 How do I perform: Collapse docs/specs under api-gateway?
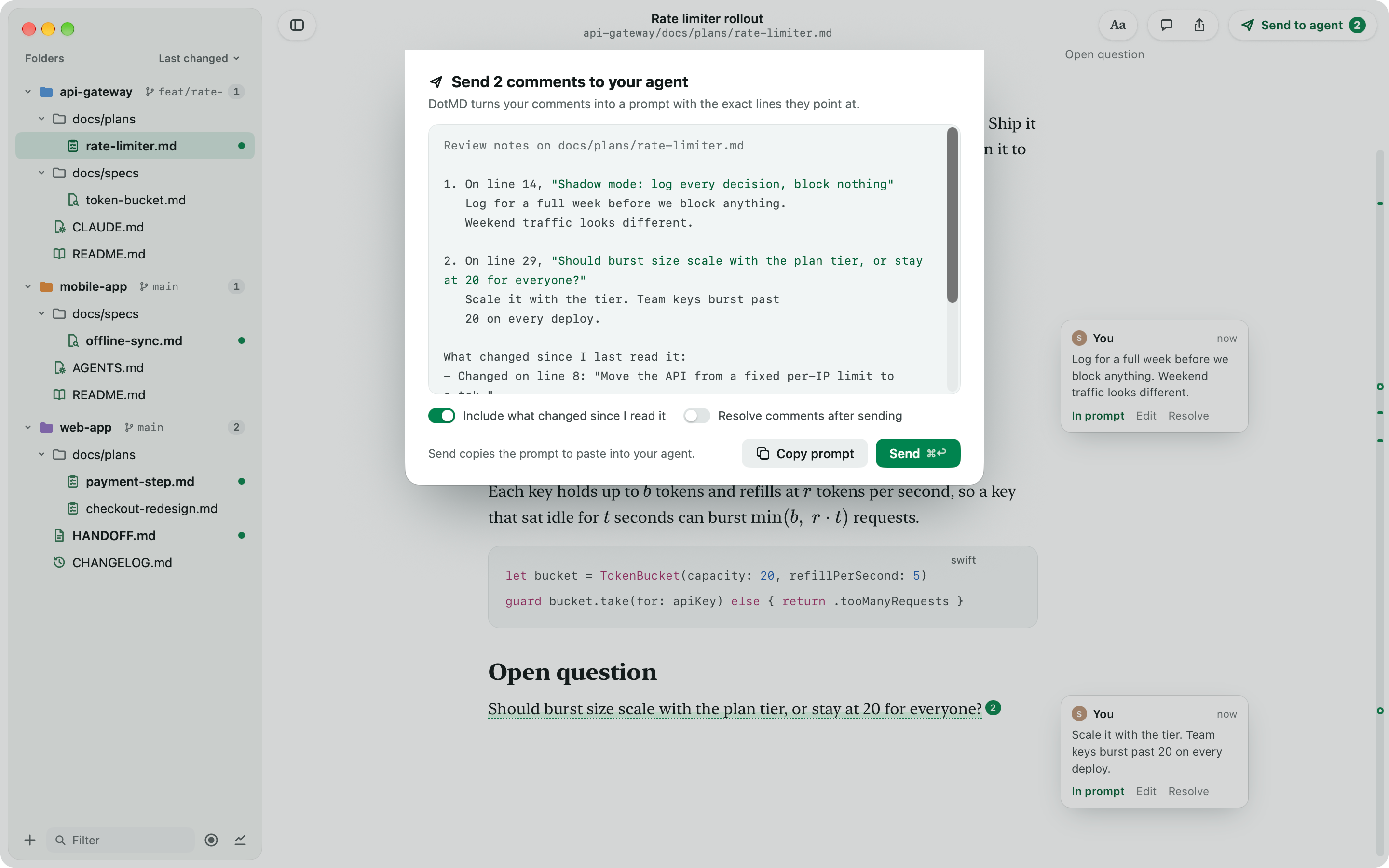coord(41,173)
